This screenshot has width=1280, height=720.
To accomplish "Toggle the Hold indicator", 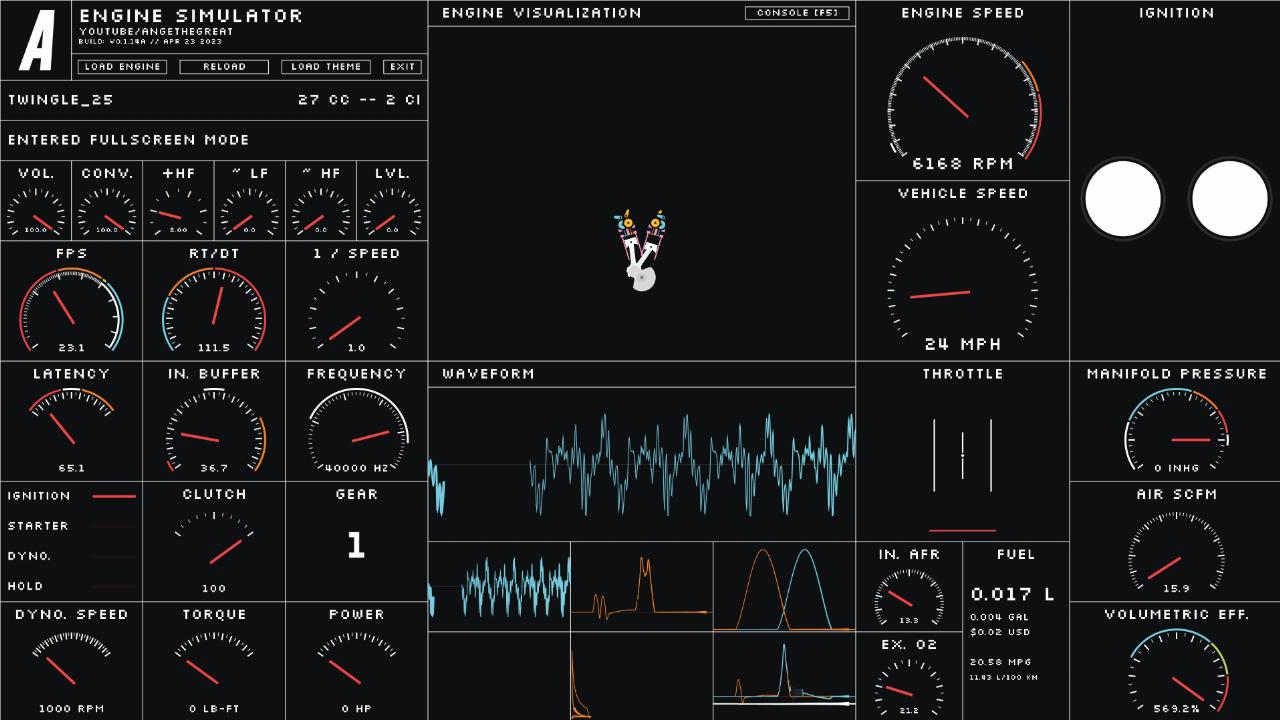I will pos(113,586).
